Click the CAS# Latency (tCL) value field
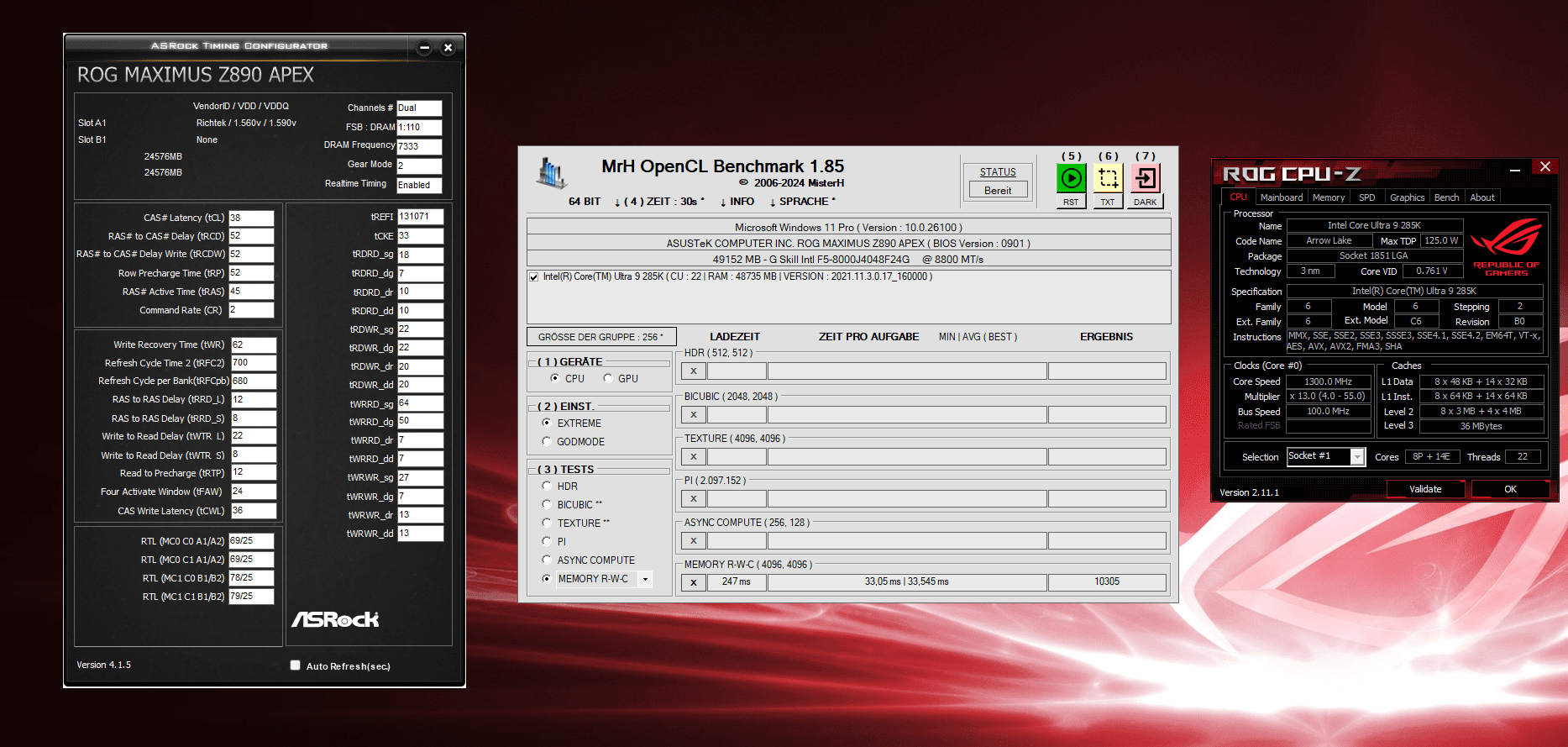Viewport: 1568px width, 747px height. (251, 218)
